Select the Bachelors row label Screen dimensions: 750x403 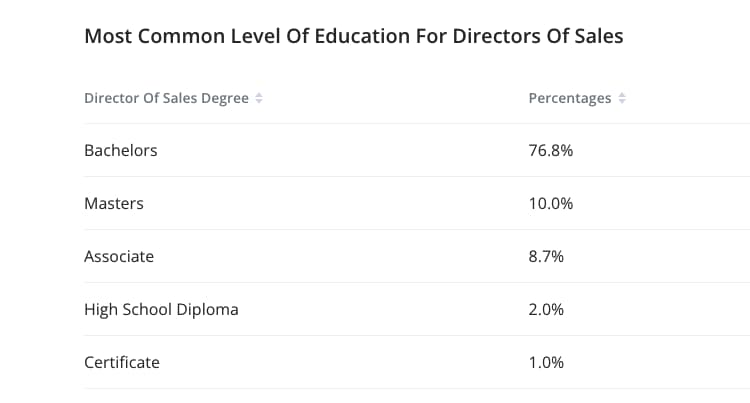121,150
